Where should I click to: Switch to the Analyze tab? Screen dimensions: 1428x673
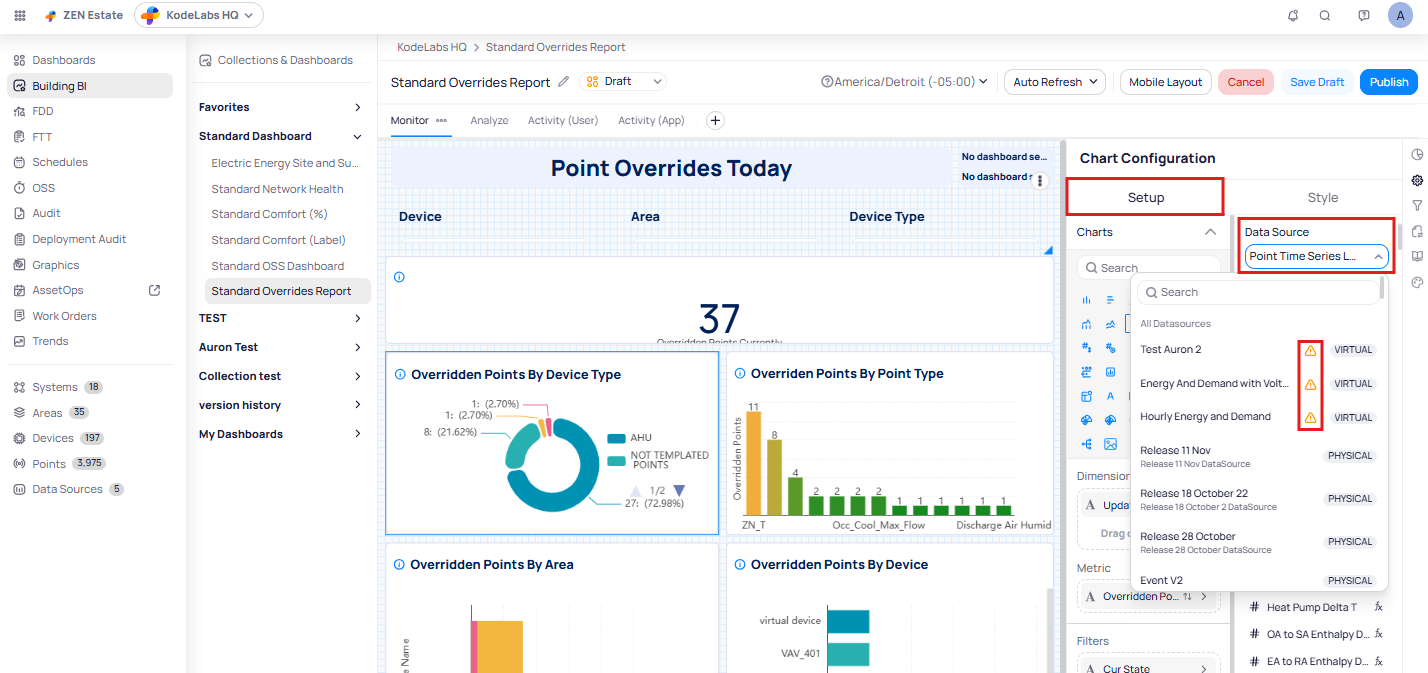coord(489,120)
